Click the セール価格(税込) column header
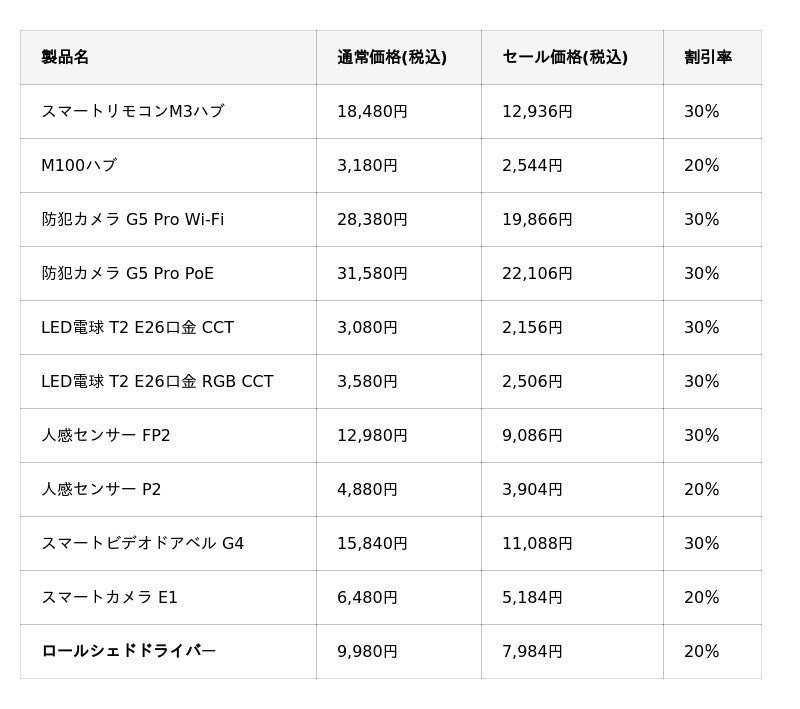Image resolution: width=800 pixels, height=709 pixels. click(x=565, y=57)
